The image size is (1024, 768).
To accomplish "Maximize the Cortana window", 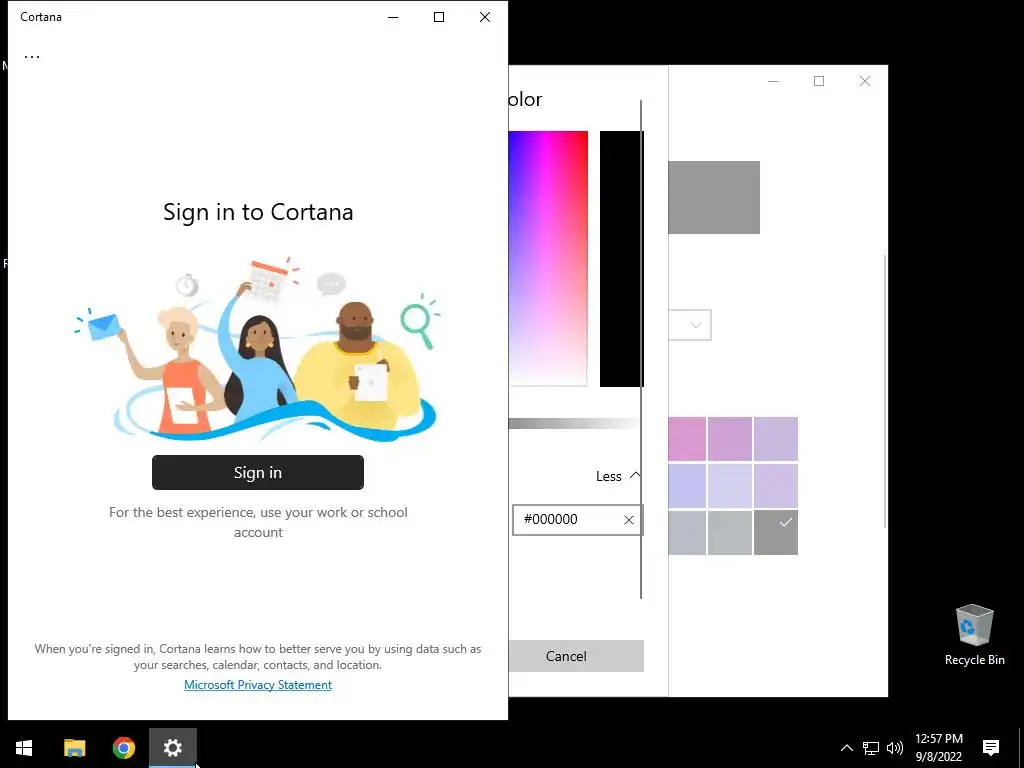I will 439,17.
